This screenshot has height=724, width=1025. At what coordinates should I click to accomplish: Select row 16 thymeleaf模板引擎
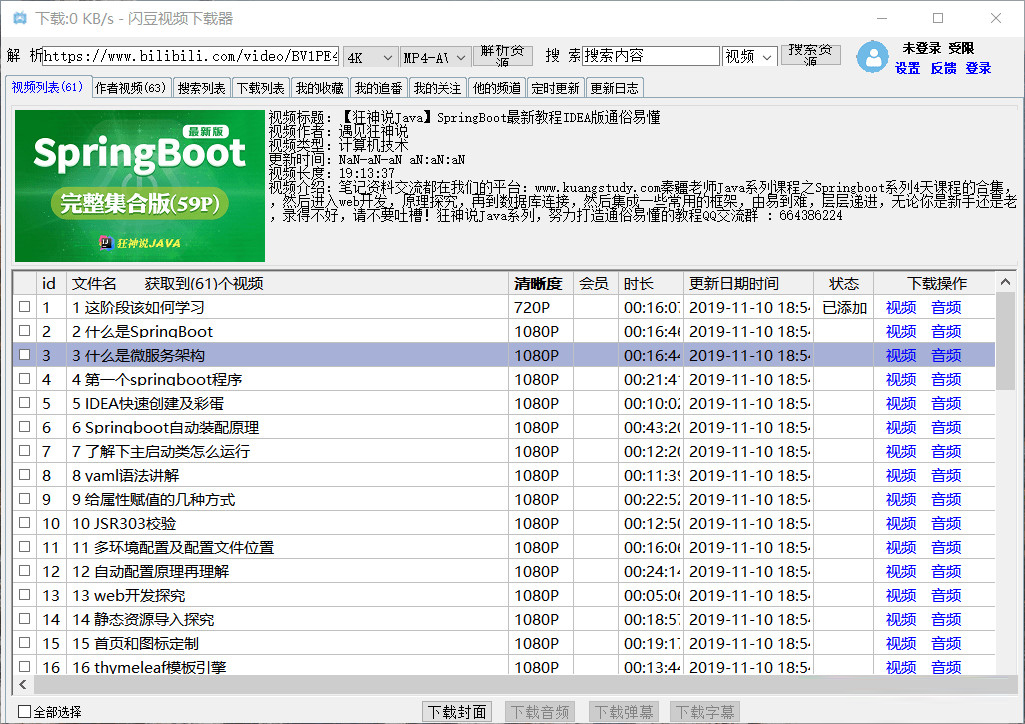click(x=503, y=666)
